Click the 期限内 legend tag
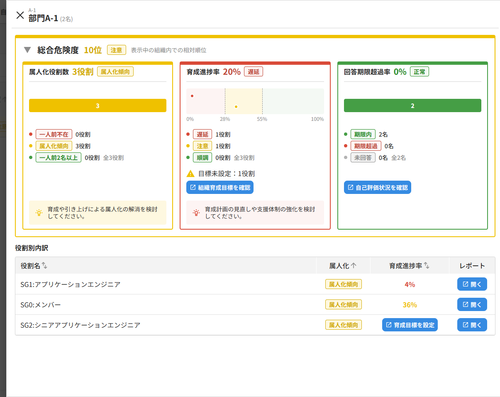 pos(363,134)
